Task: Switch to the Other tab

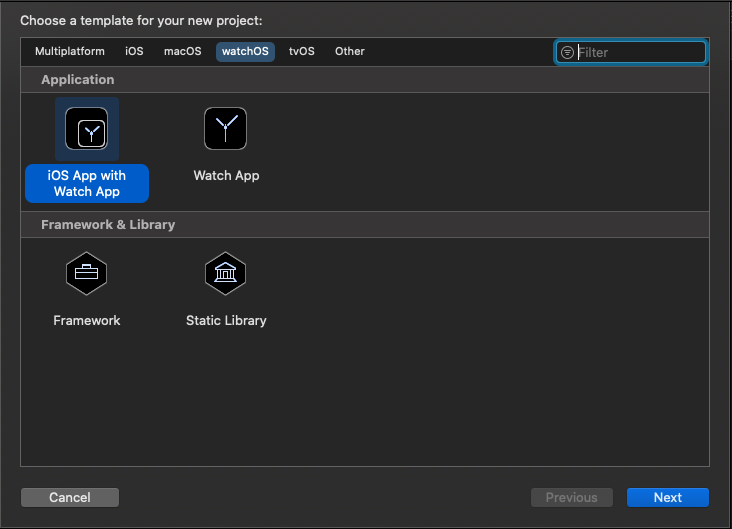Action: coord(350,51)
